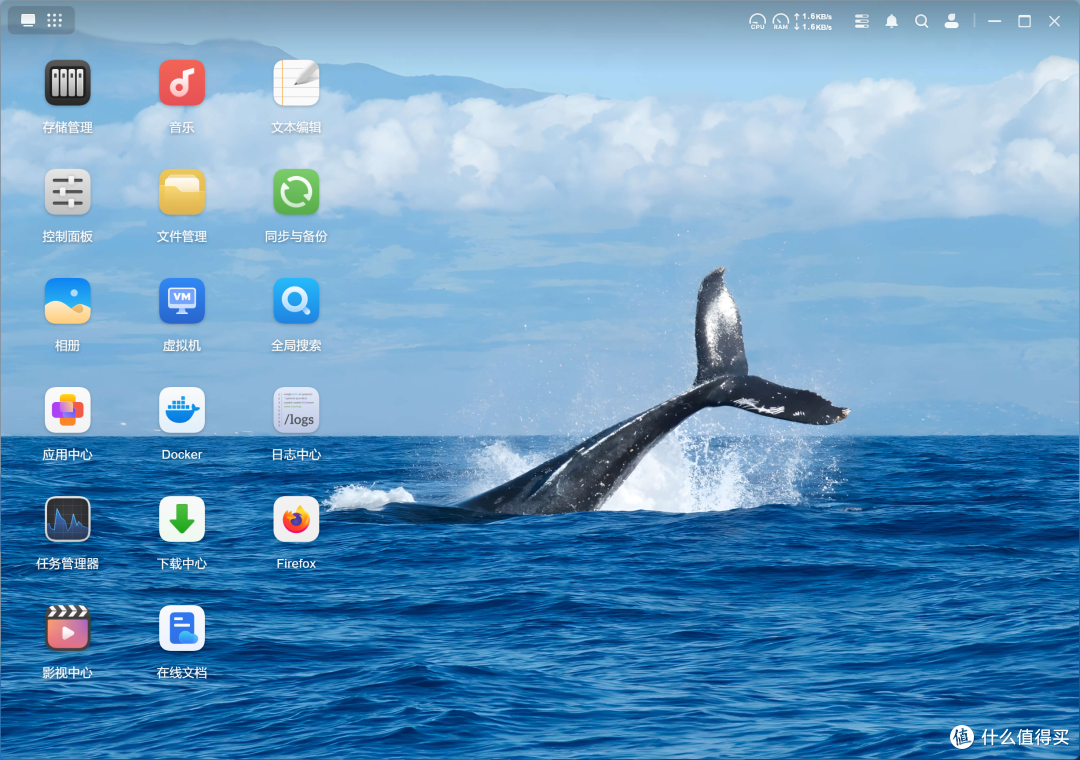Open the app grid launcher icon
Screen dimensions: 1080x760
(54, 20)
